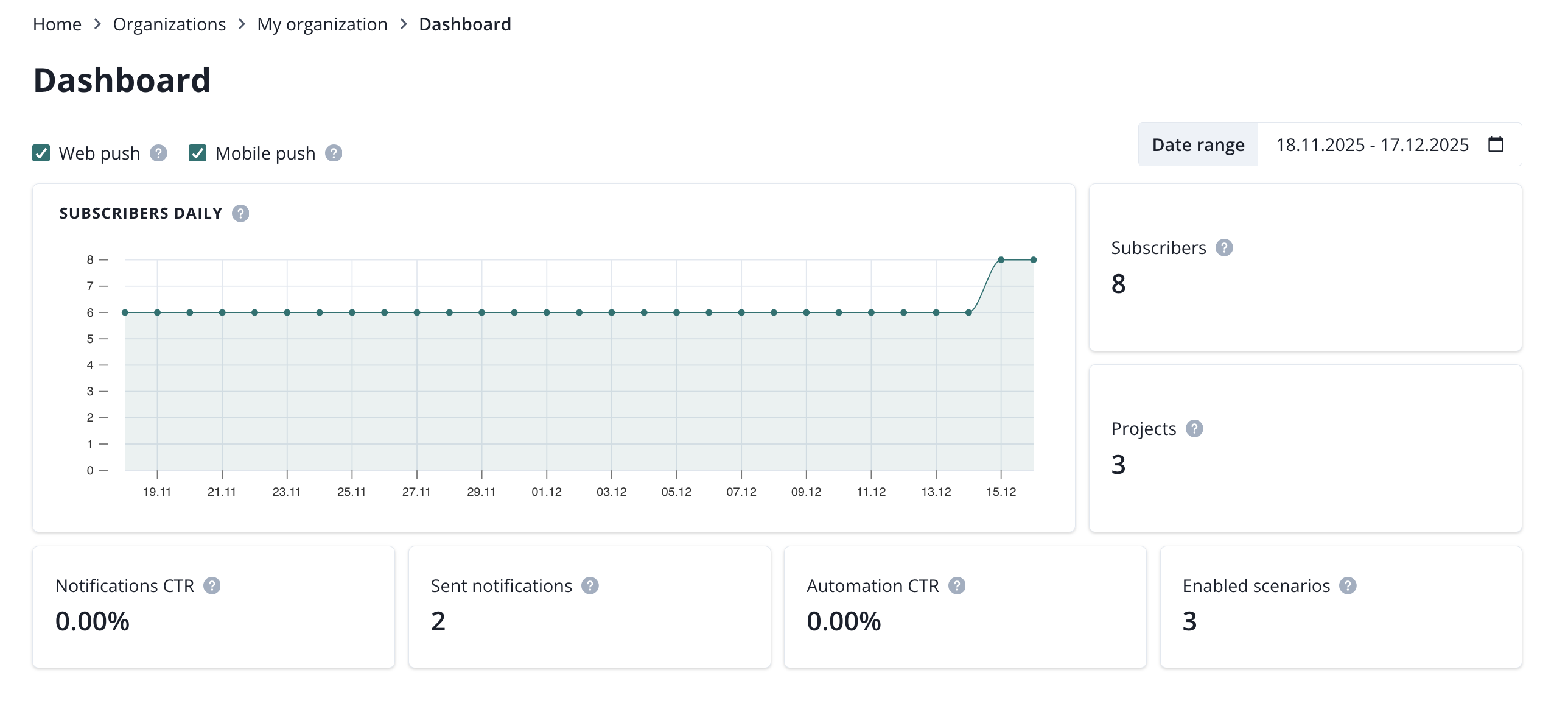
Task: Click Notifications CTR help icon
Action: point(212,586)
